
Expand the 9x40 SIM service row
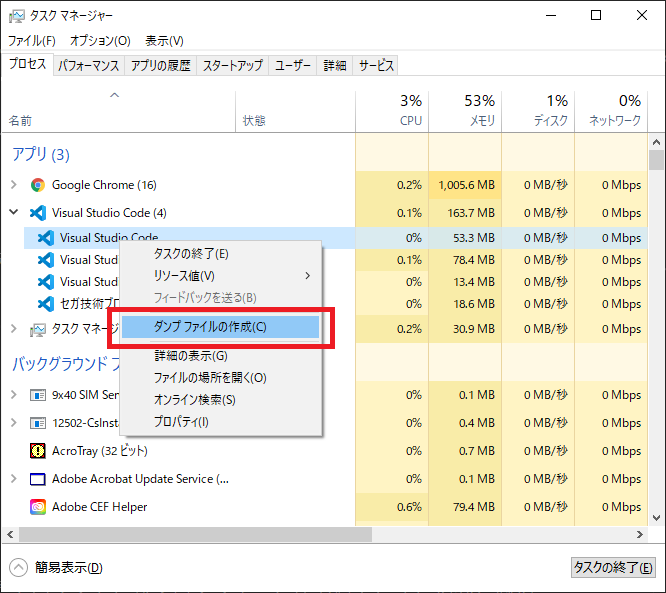point(14,395)
